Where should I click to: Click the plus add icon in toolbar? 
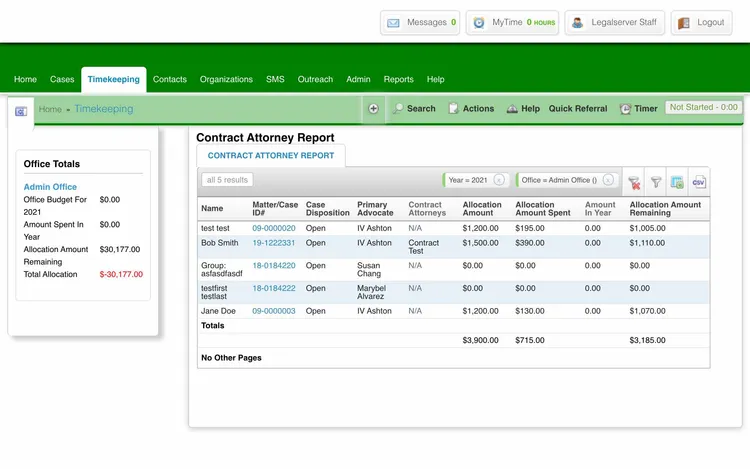coord(373,108)
